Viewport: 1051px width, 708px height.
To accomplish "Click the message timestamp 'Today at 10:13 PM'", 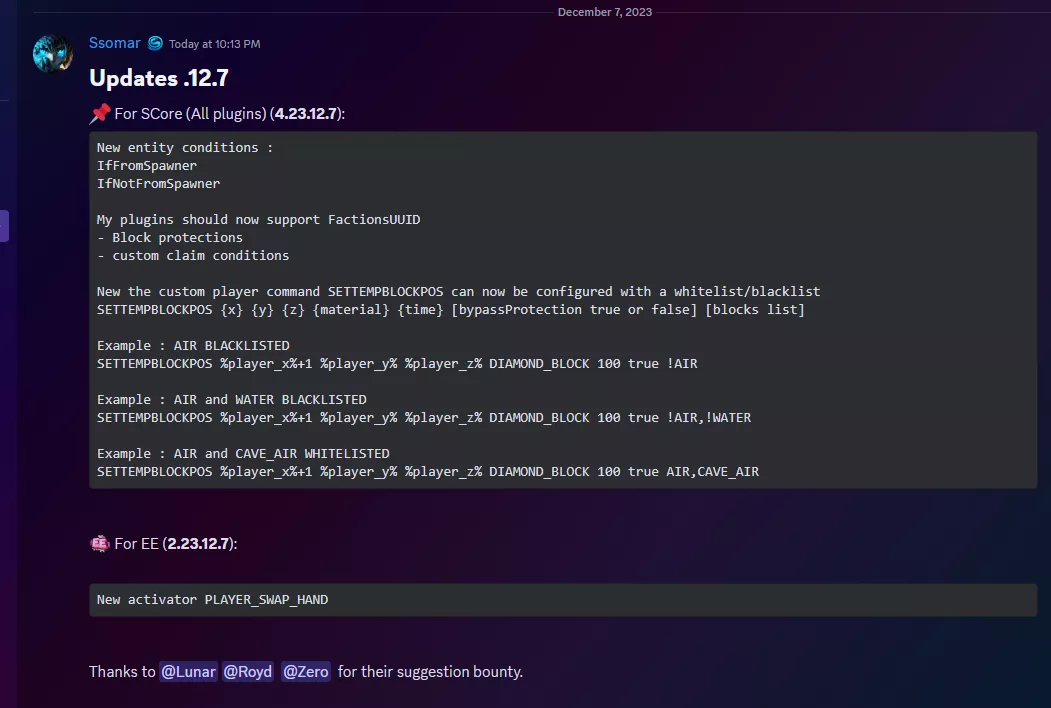I will (x=214, y=44).
